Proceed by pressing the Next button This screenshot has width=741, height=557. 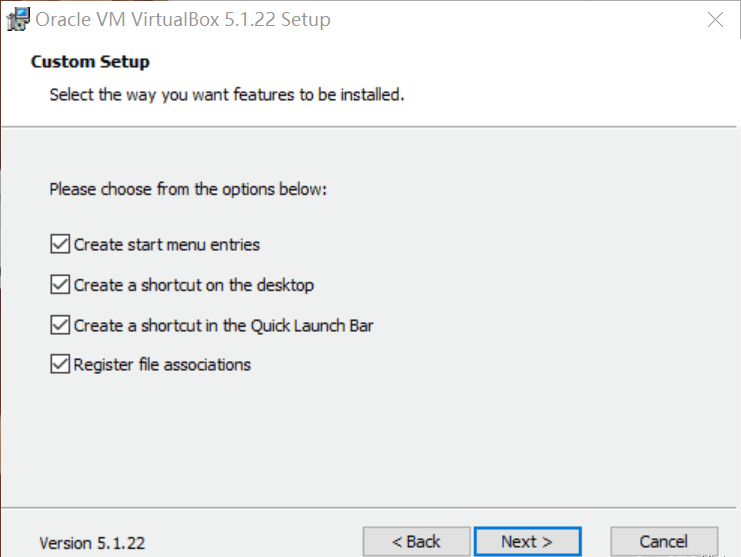(x=526, y=541)
